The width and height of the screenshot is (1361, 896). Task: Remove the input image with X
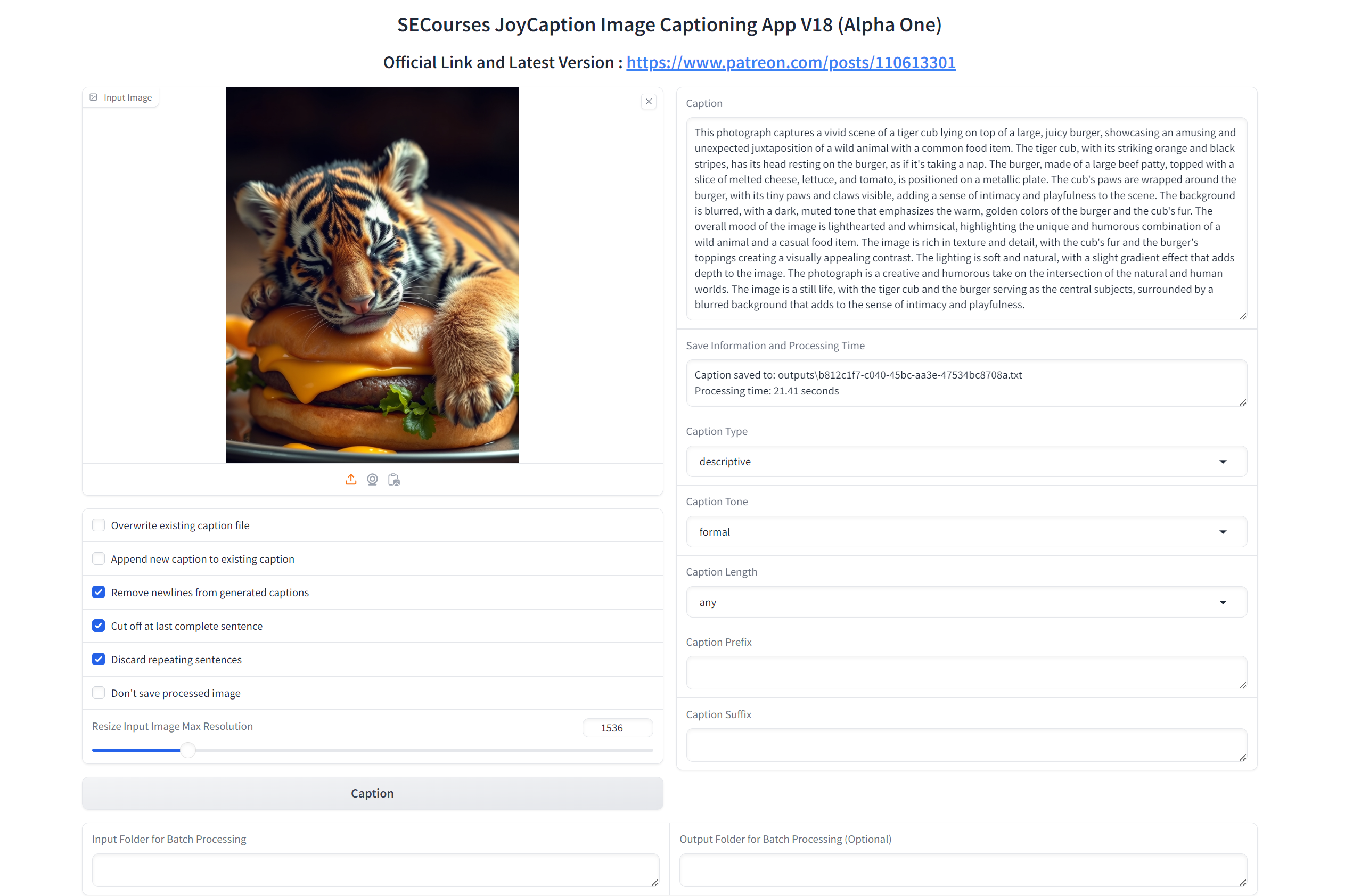click(649, 101)
